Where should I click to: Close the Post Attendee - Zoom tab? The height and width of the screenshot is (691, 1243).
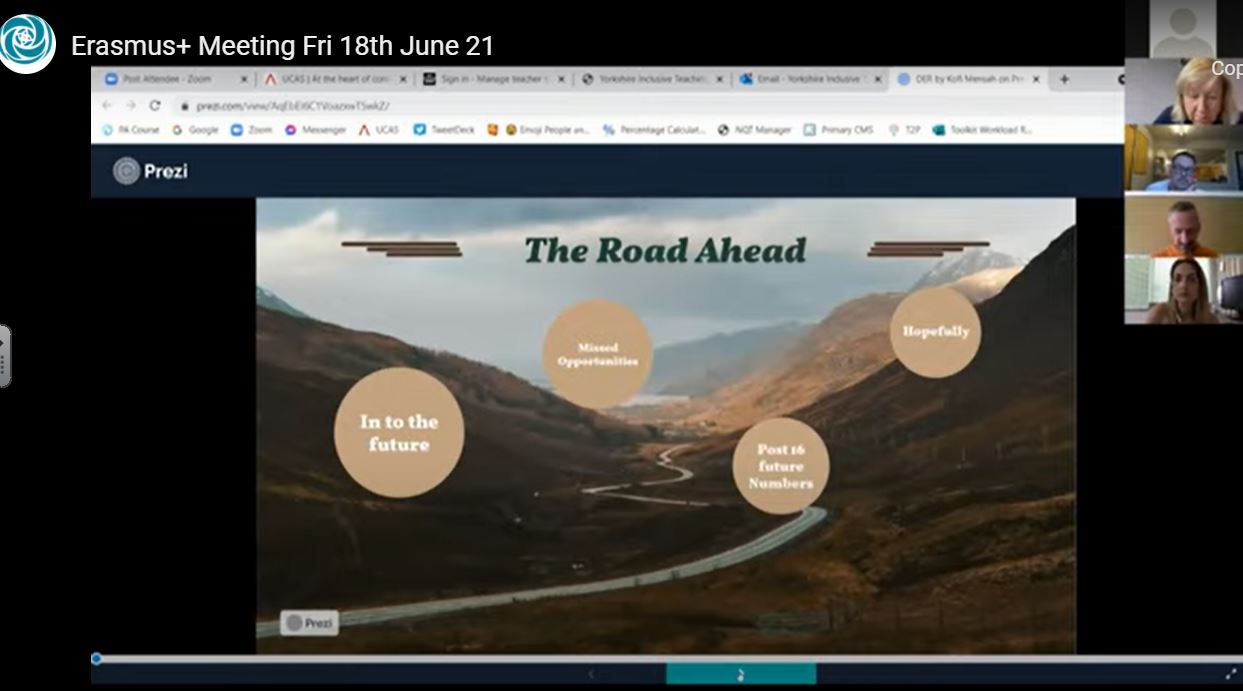point(244,79)
